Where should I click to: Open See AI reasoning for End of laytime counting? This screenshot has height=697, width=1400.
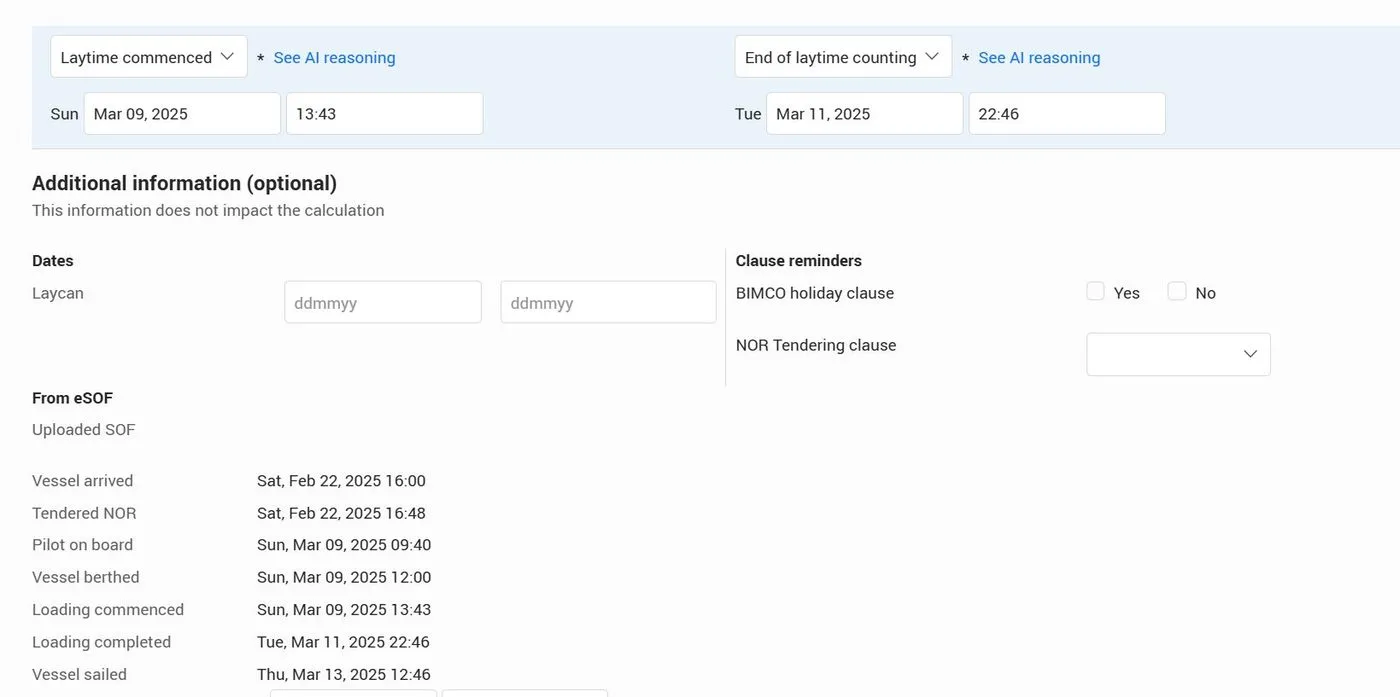click(1039, 58)
